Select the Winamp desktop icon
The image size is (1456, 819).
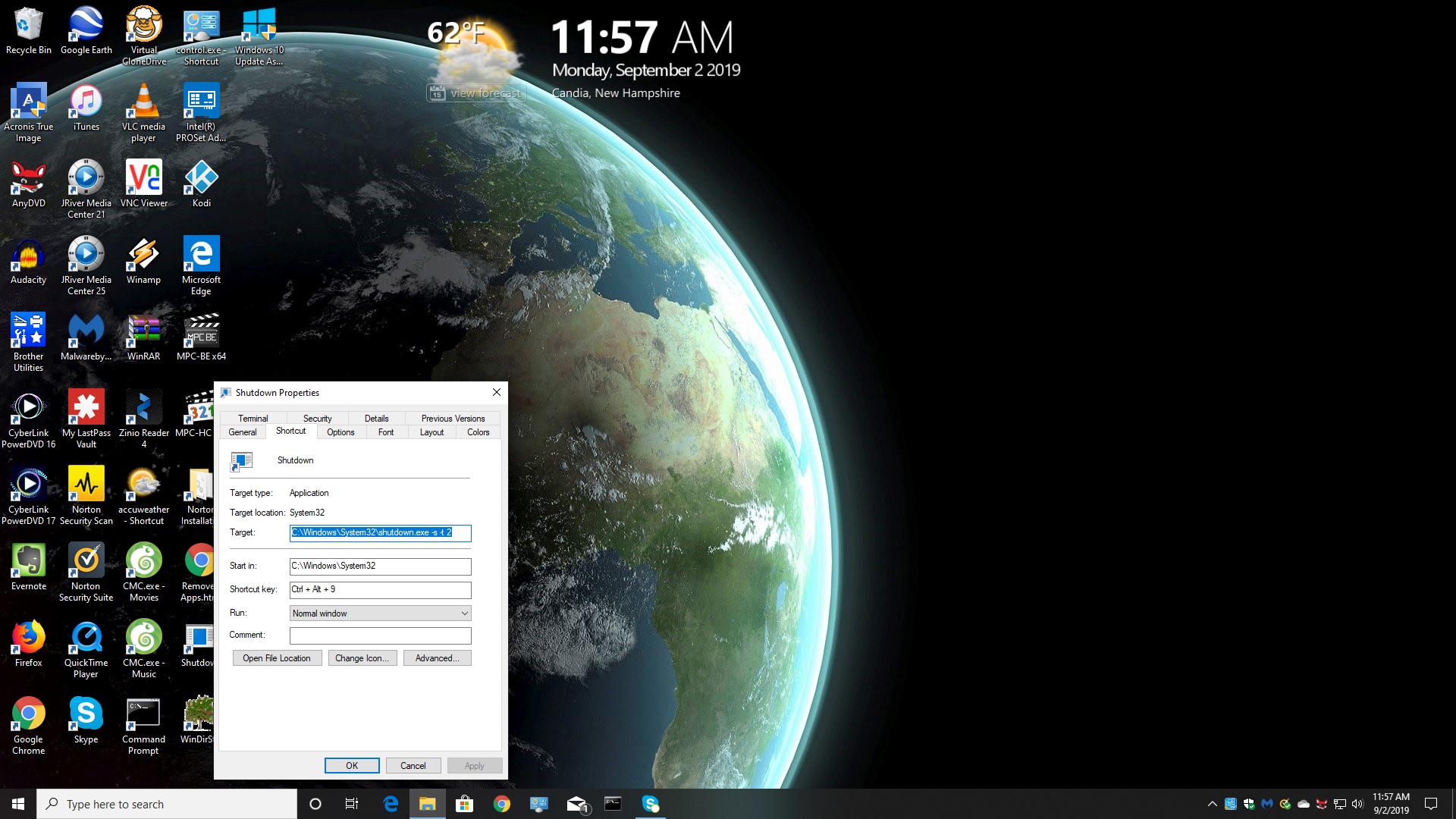coord(144,261)
